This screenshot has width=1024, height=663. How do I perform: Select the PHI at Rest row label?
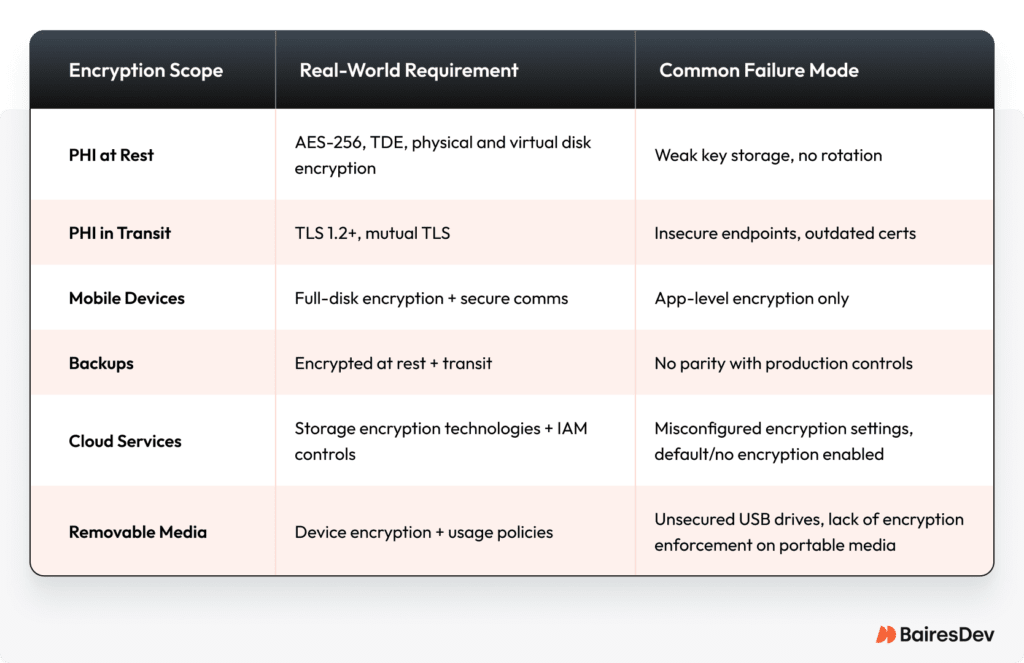(111, 155)
